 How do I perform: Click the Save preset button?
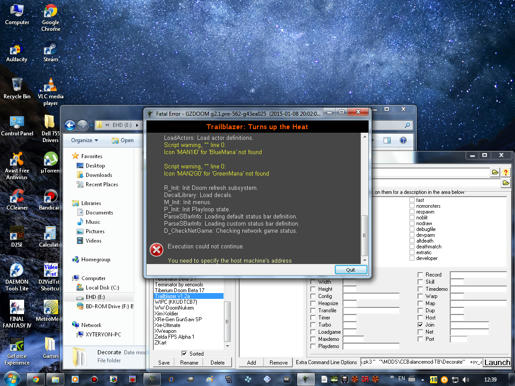coord(164,362)
